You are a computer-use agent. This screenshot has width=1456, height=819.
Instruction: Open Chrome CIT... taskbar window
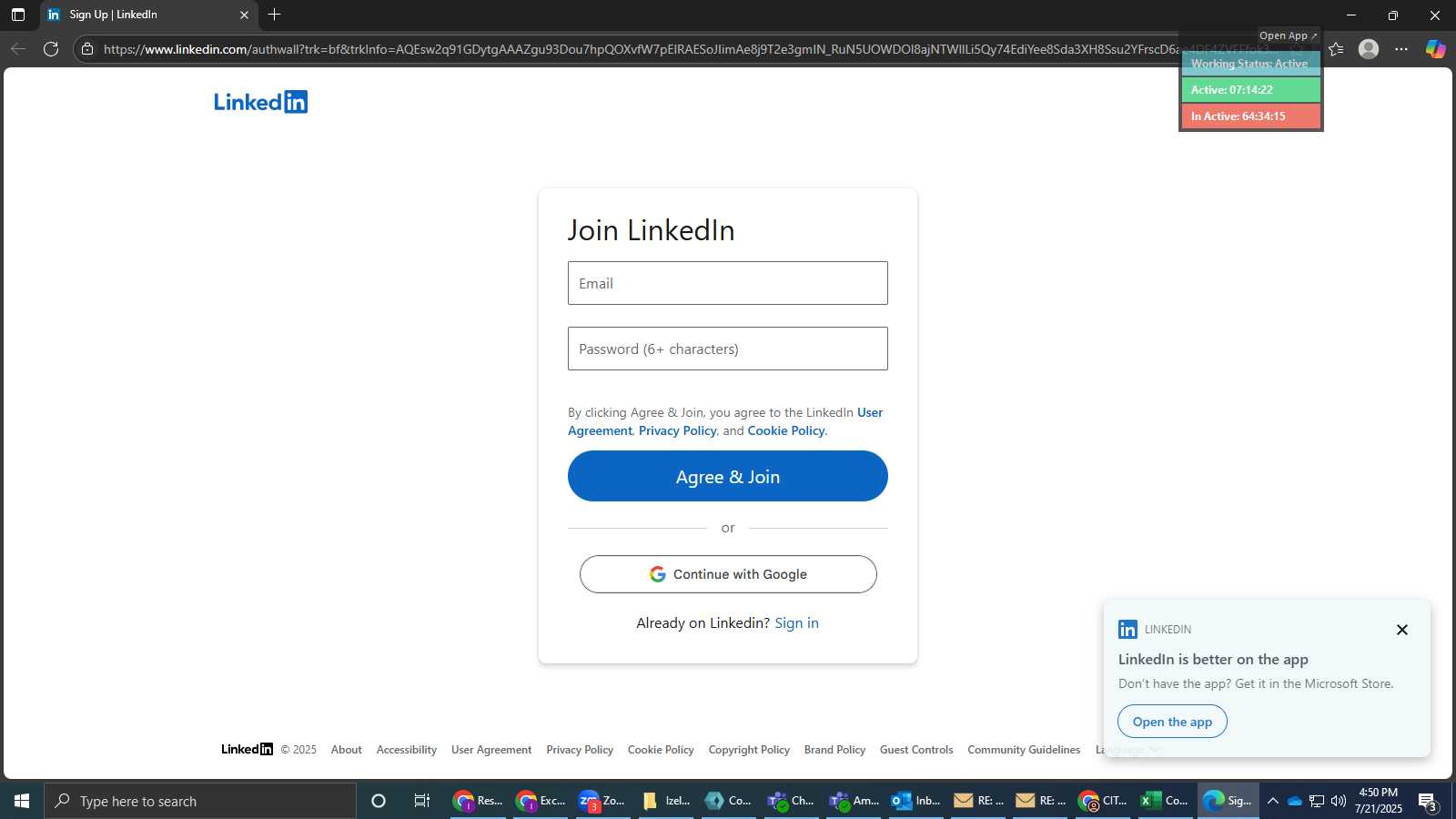coord(1103,801)
